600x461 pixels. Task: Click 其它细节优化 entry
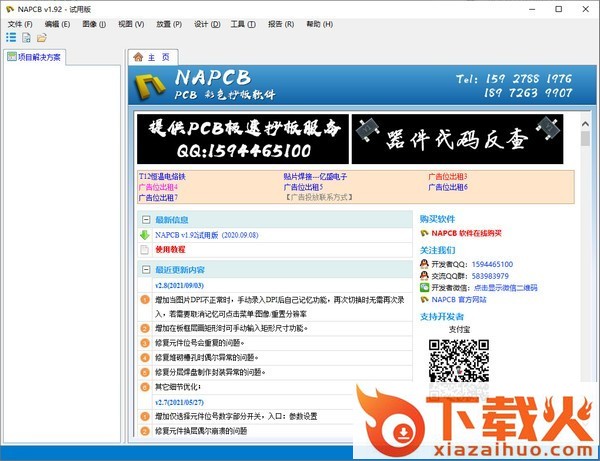coord(178,387)
